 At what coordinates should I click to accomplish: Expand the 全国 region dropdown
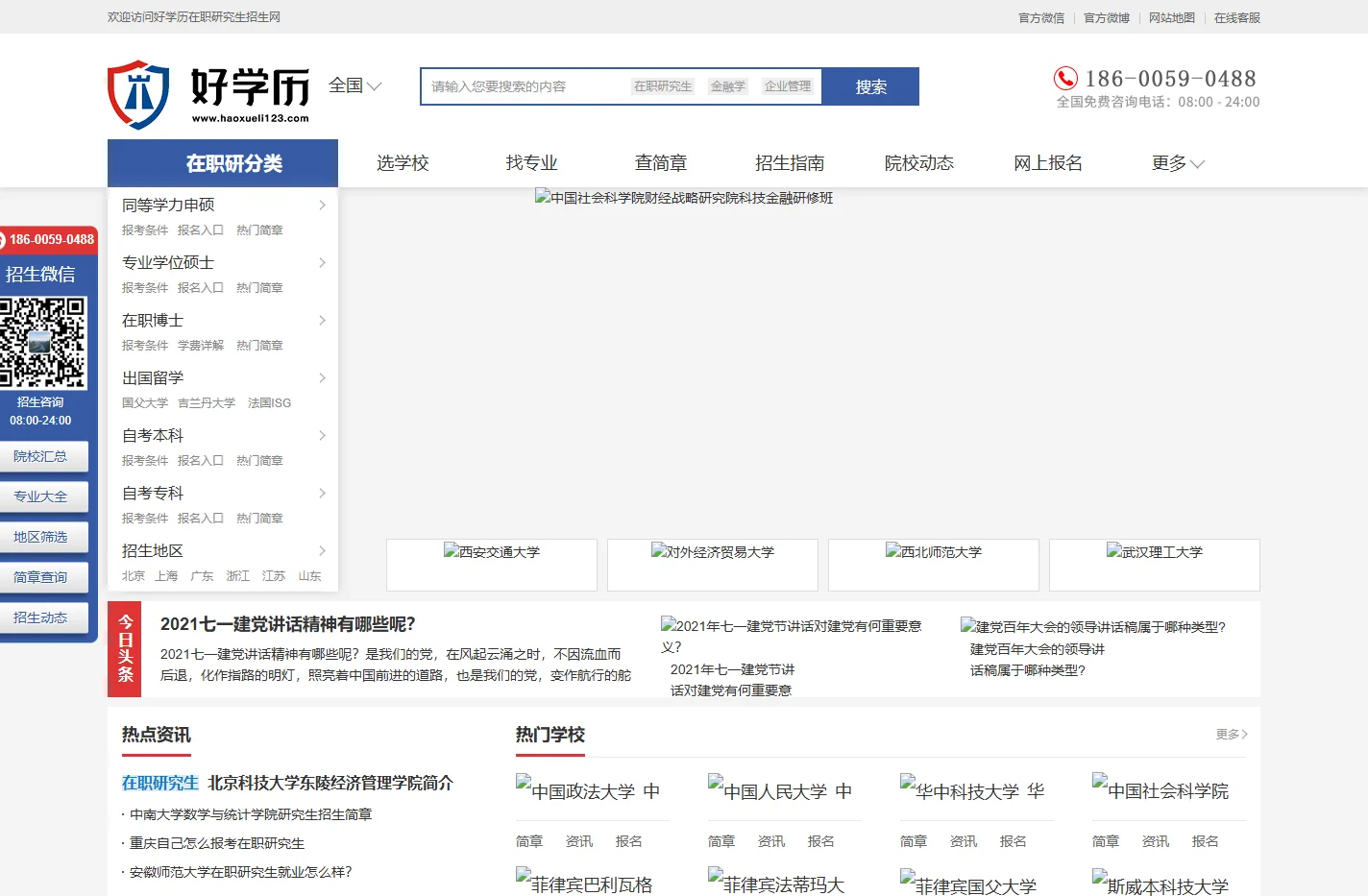tap(355, 85)
